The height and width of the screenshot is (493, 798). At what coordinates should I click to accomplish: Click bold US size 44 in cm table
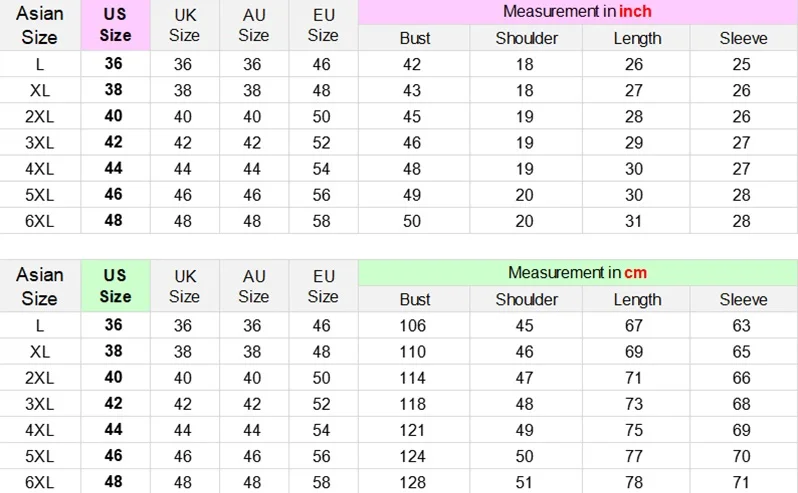tap(113, 429)
